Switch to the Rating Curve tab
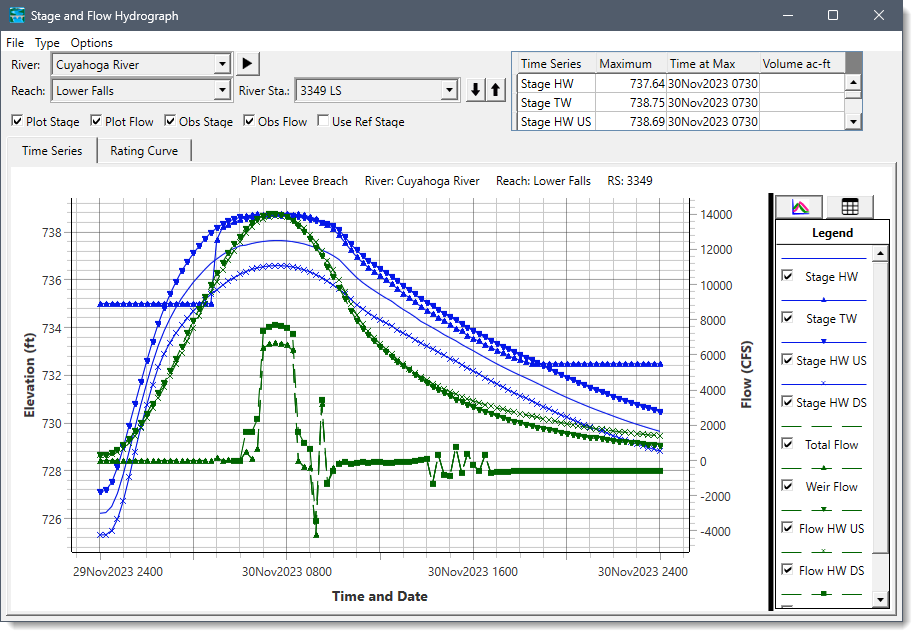The width and height of the screenshot is (918, 637). point(144,150)
